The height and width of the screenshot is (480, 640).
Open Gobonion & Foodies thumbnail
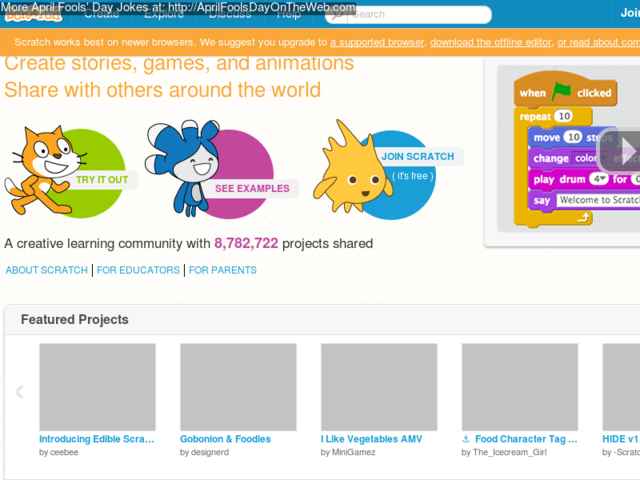pos(238,387)
